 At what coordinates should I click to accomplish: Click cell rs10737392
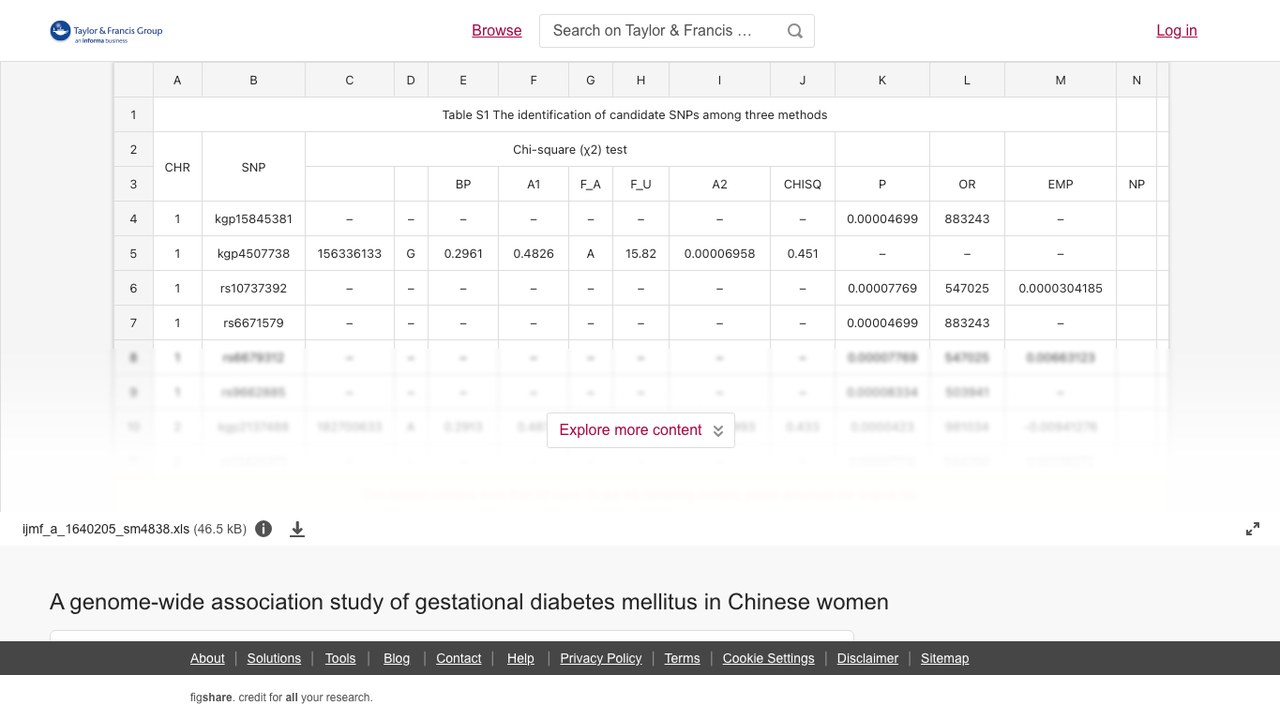tap(253, 288)
